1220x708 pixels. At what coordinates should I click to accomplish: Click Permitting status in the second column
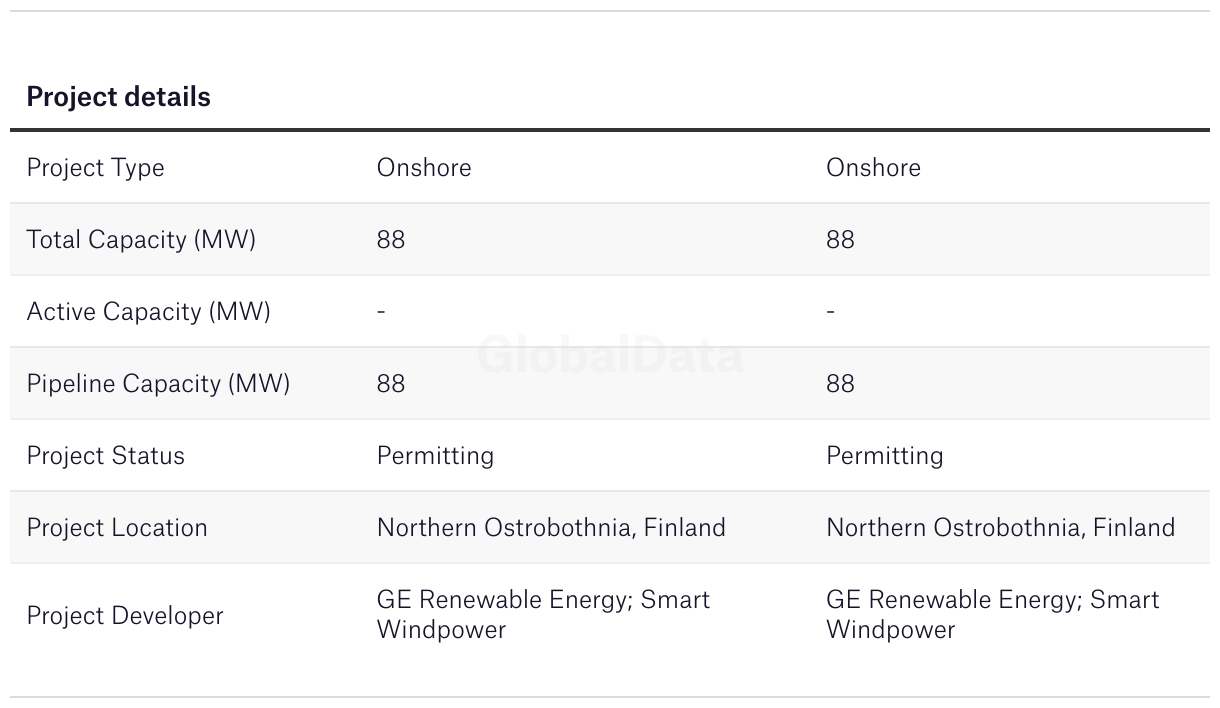point(884,456)
